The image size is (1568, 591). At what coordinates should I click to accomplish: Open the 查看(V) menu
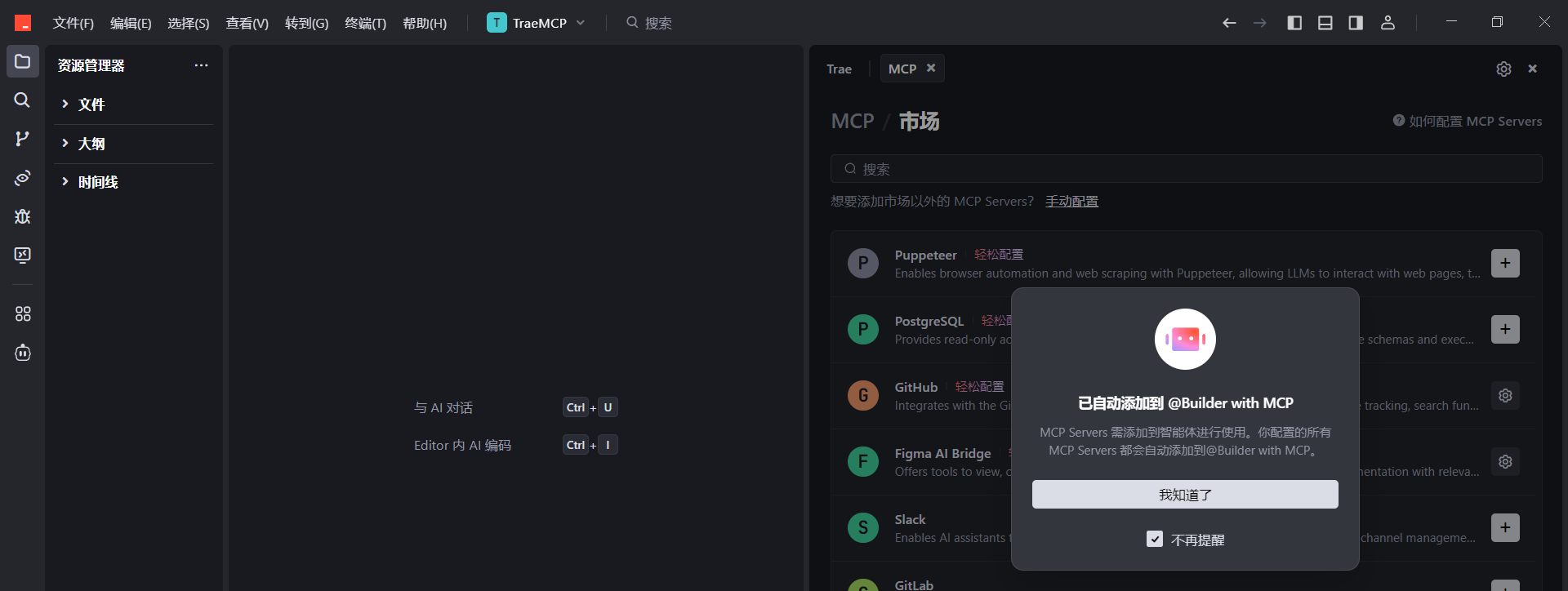point(247,23)
